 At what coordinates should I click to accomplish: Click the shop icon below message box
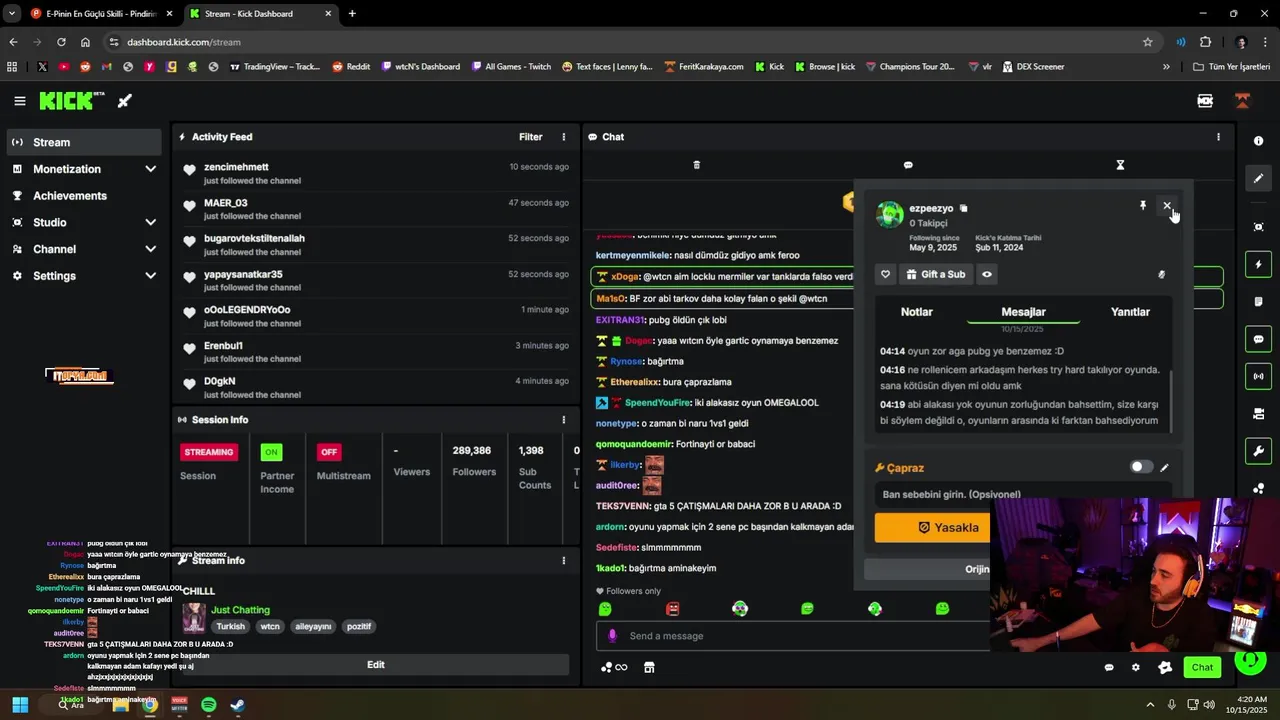tap(649, 667)
